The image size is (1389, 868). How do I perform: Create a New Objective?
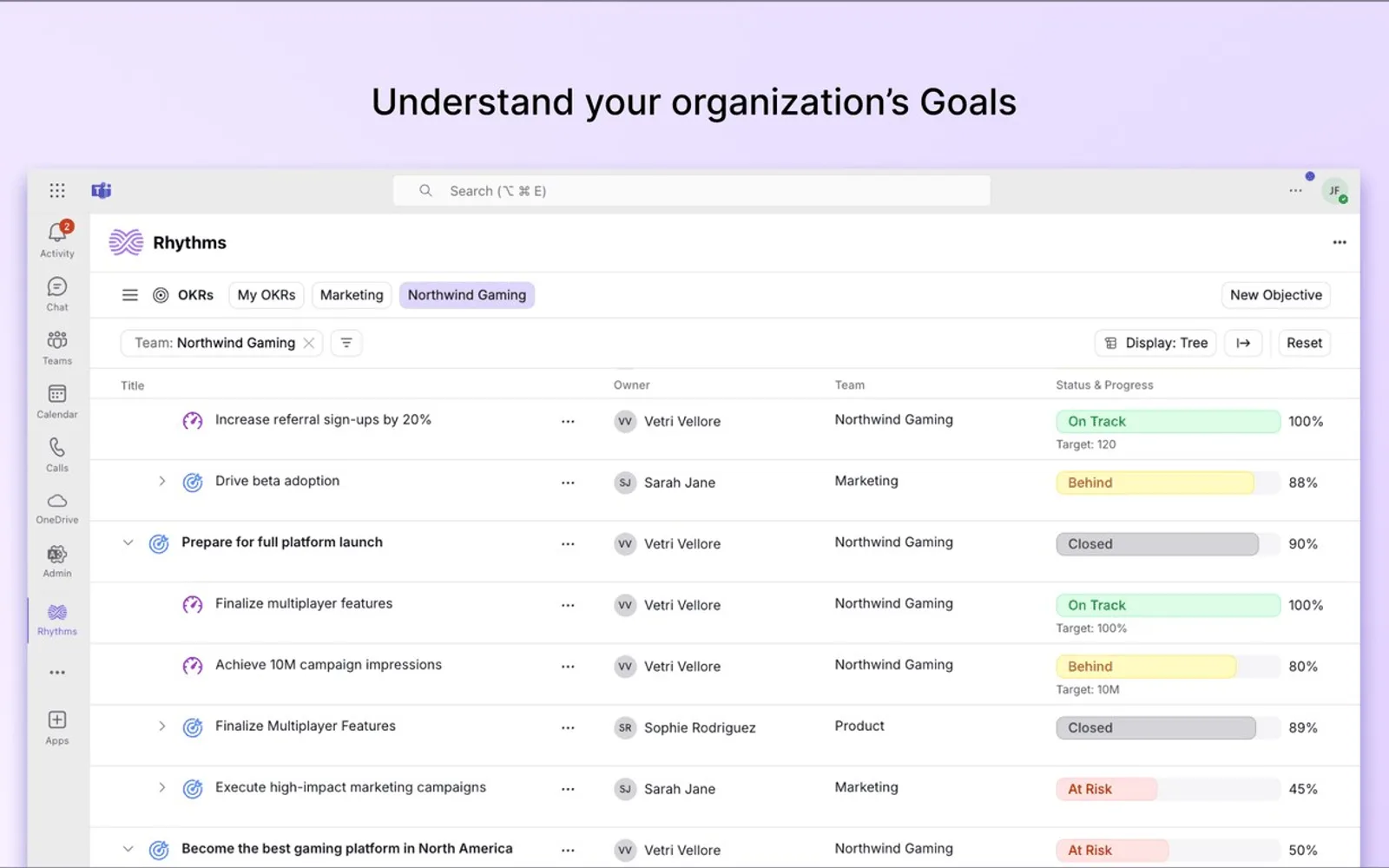click(1276, 295)
